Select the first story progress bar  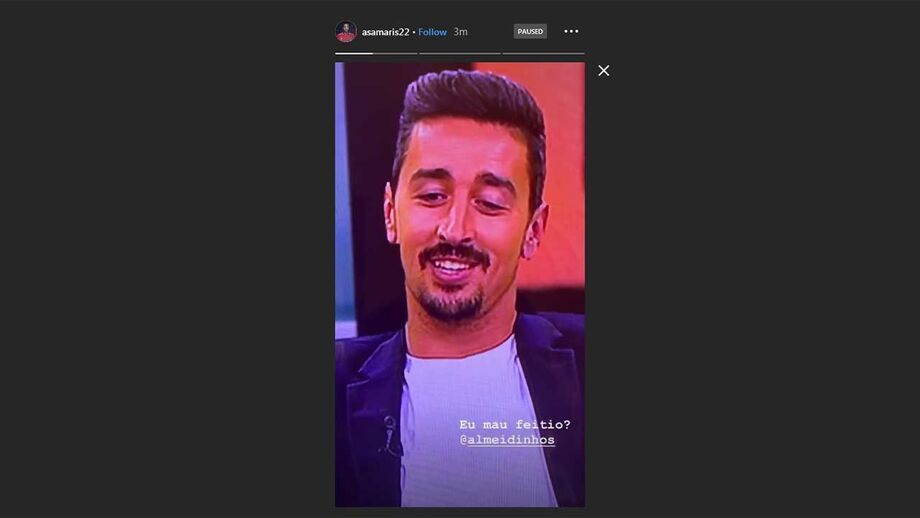pos(376,53)
